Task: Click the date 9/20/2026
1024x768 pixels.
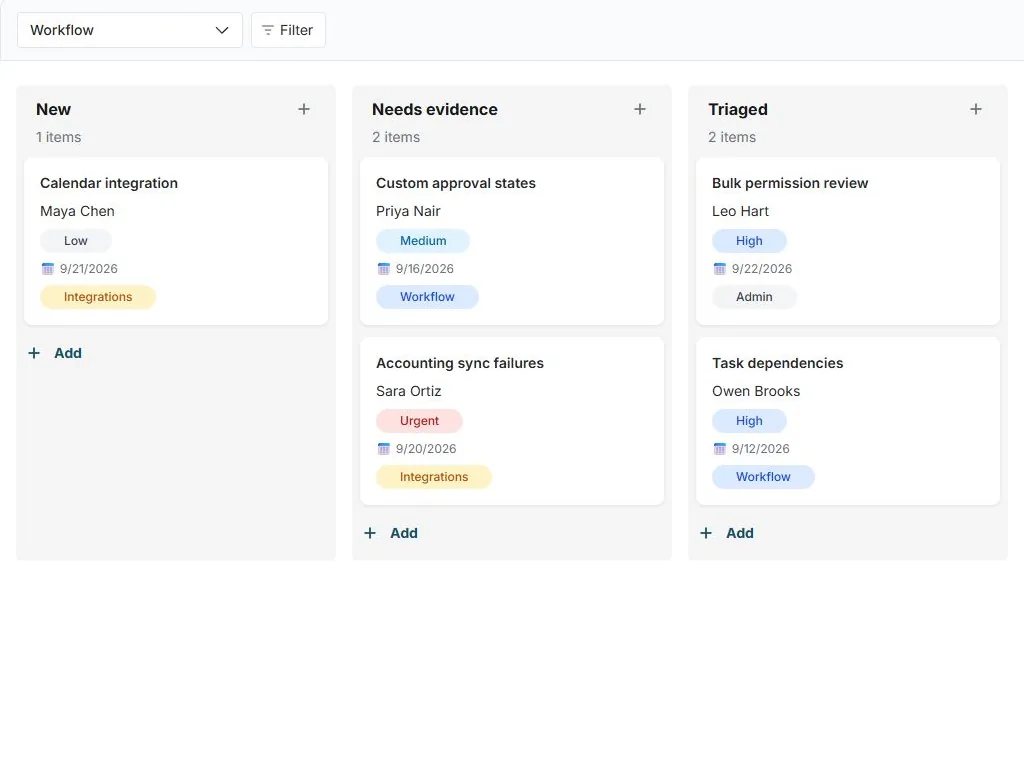Action: (x=426, y=449)
